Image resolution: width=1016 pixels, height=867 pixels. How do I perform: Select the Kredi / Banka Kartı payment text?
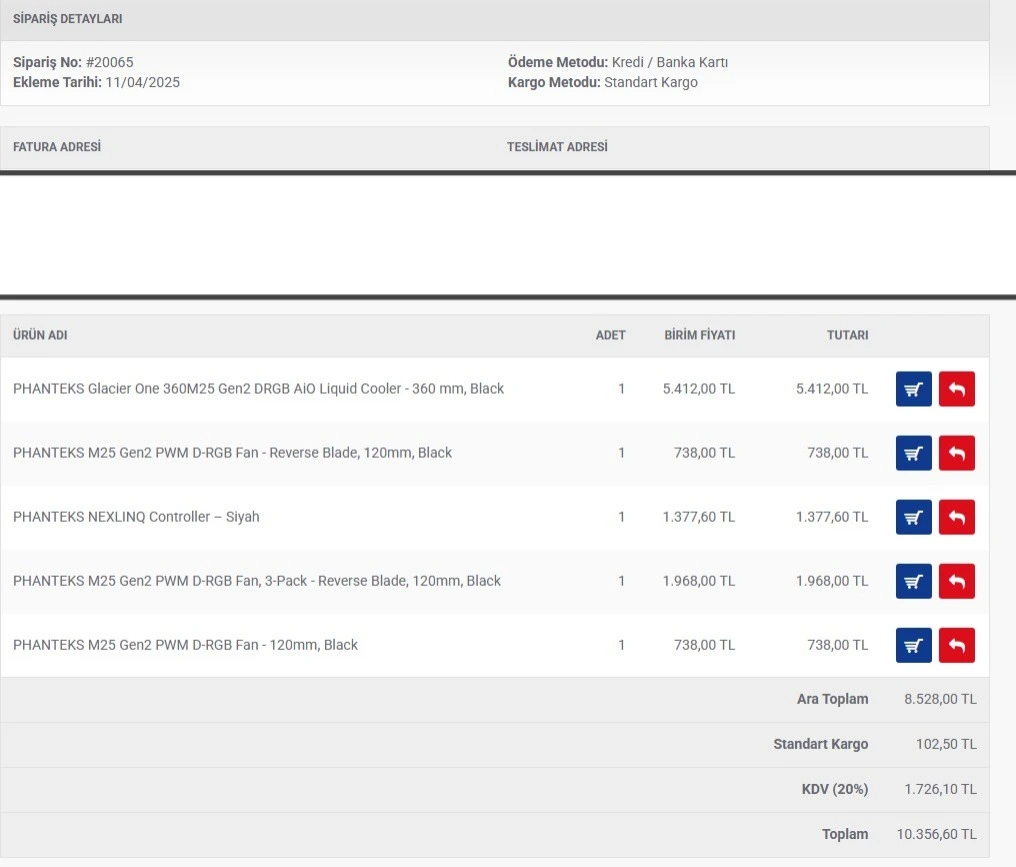[x=670, y=62]
